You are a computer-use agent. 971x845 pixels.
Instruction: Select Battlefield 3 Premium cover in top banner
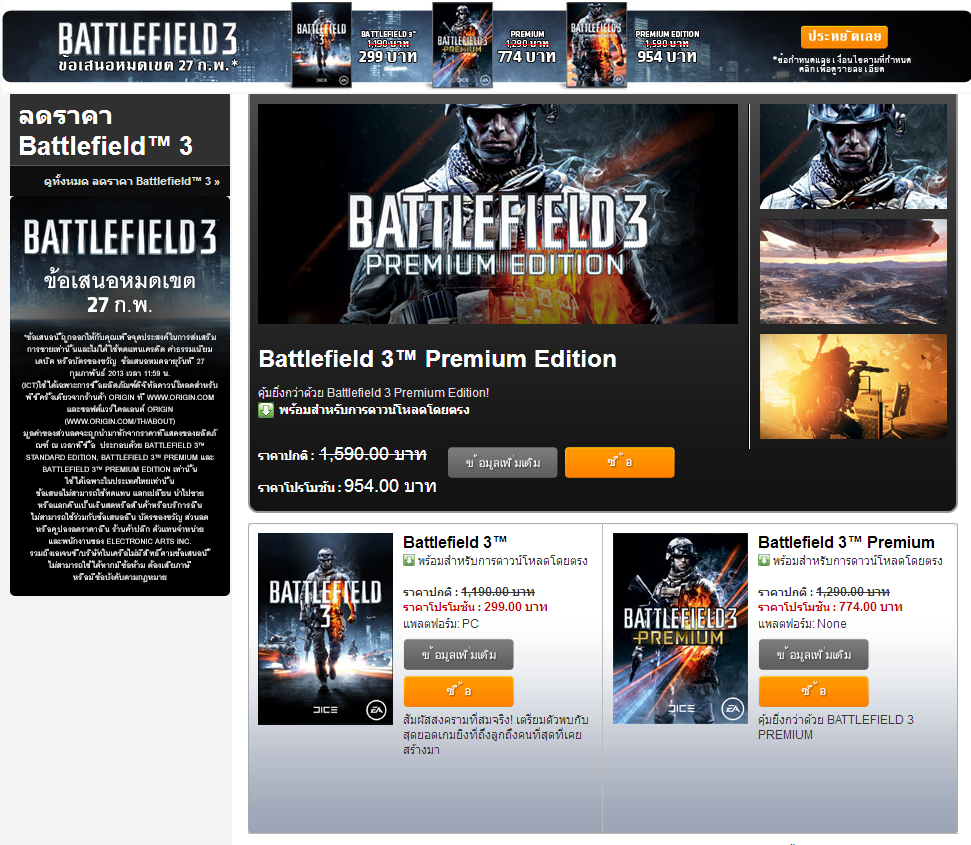(x=462, y=45)
